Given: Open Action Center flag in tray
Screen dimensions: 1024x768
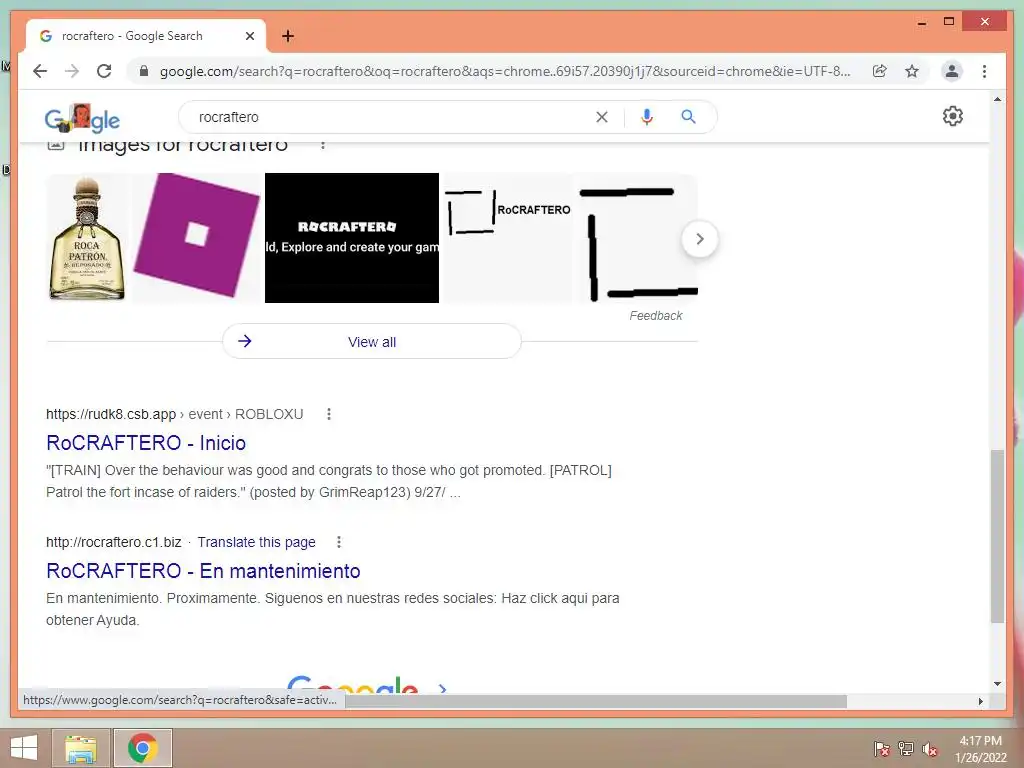Looking at the screenshot, I should coord(881,749).
